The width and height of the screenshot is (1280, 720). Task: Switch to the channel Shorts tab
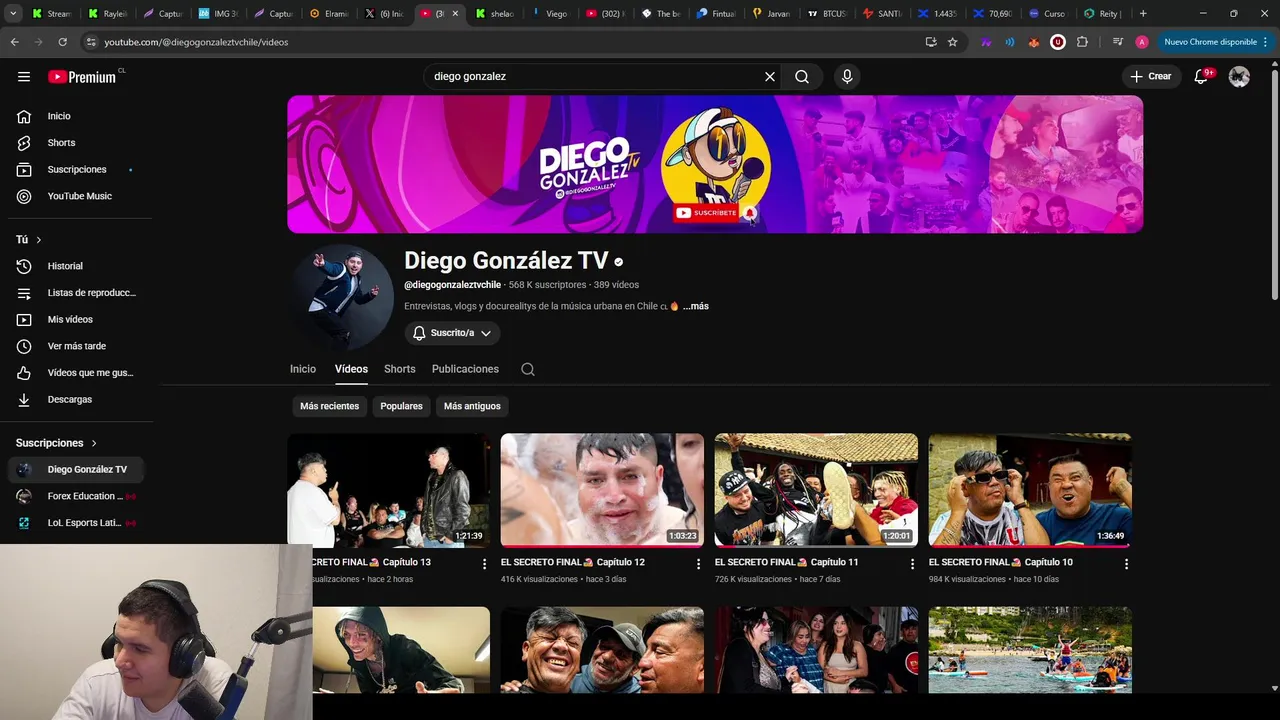coord(400,369)
